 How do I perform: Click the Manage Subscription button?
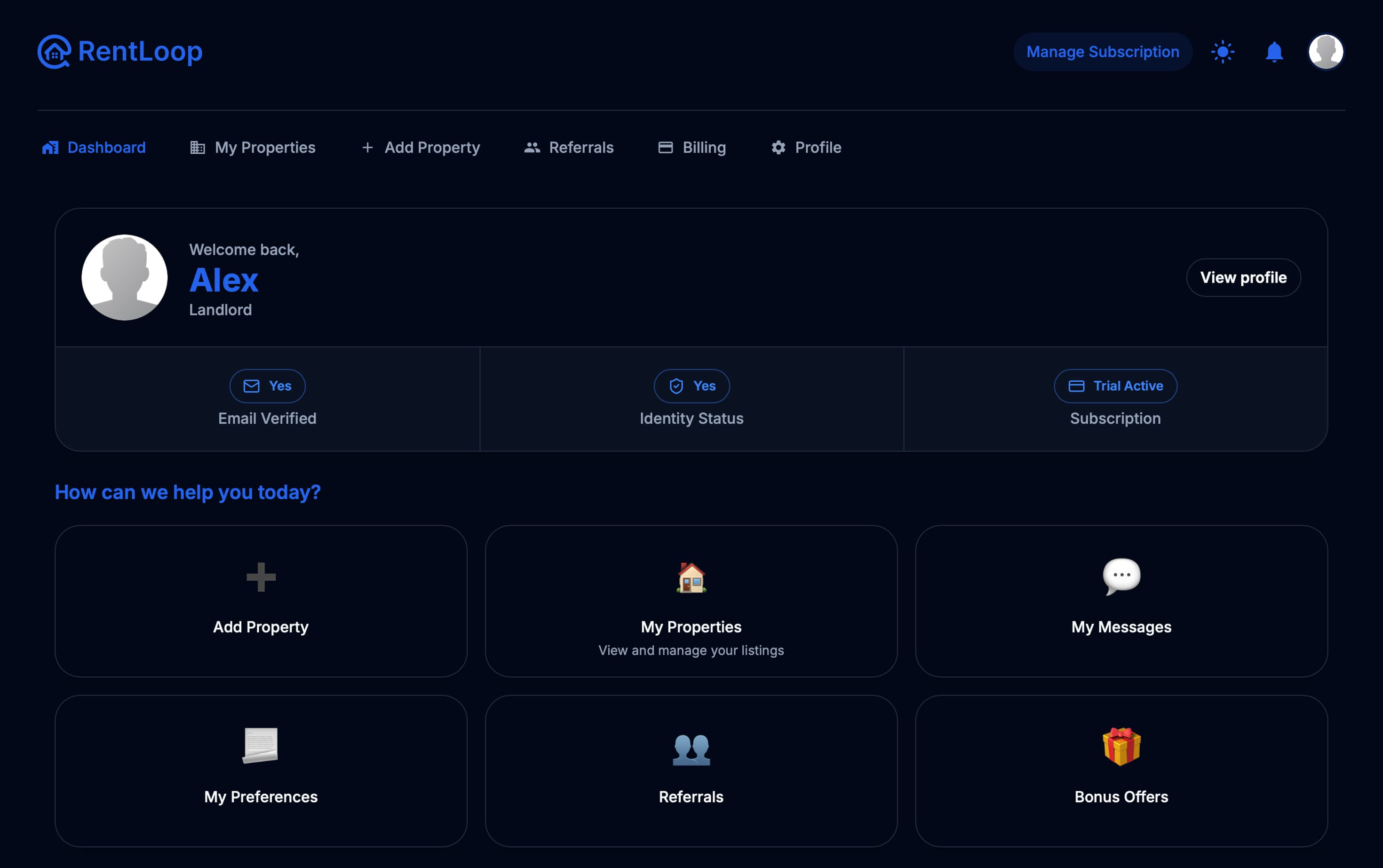(1102, 52)
